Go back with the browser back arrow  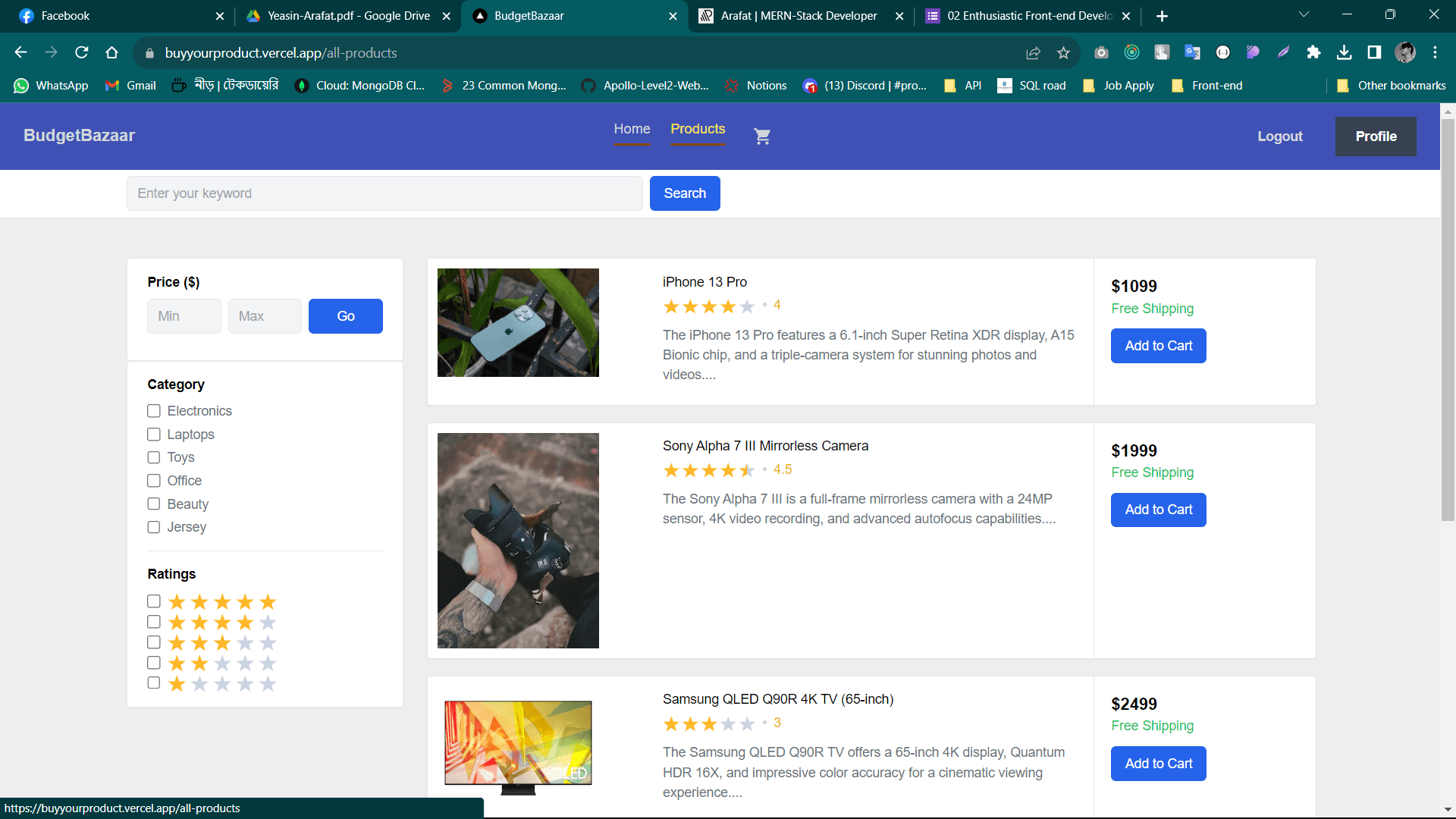pos(21,52)
